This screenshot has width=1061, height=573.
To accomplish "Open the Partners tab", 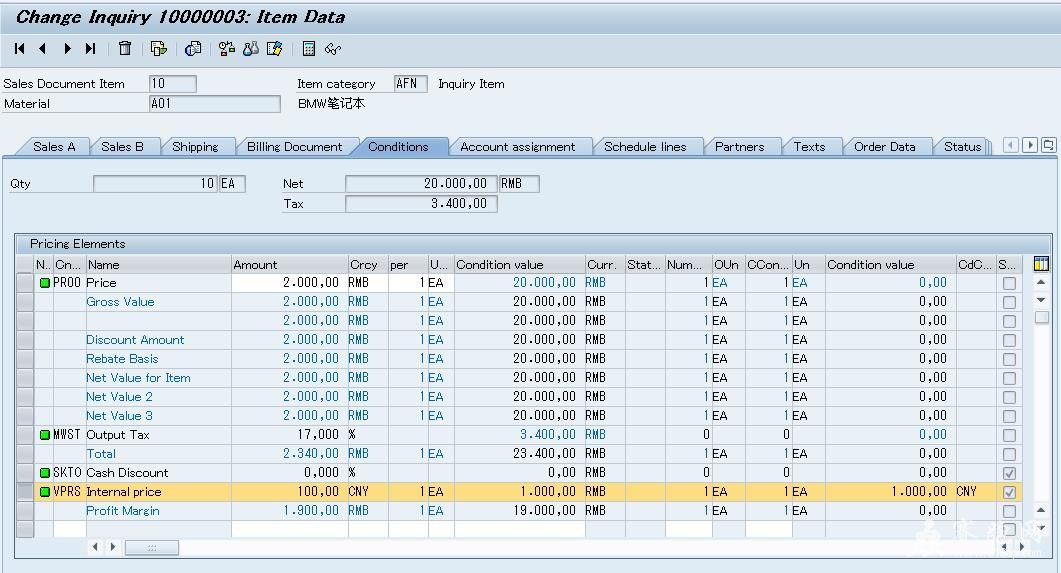I will pos(740,147).
